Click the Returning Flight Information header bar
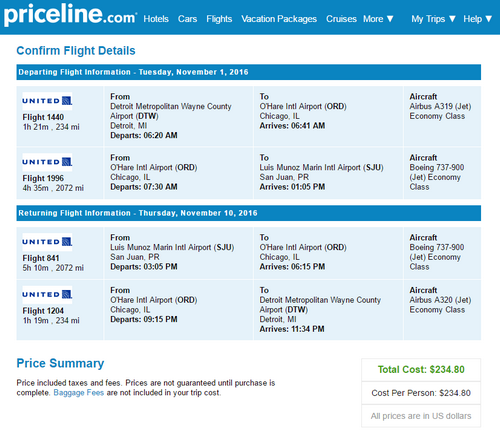Screen dimensions: 500x433 click(x=249, y=213)
